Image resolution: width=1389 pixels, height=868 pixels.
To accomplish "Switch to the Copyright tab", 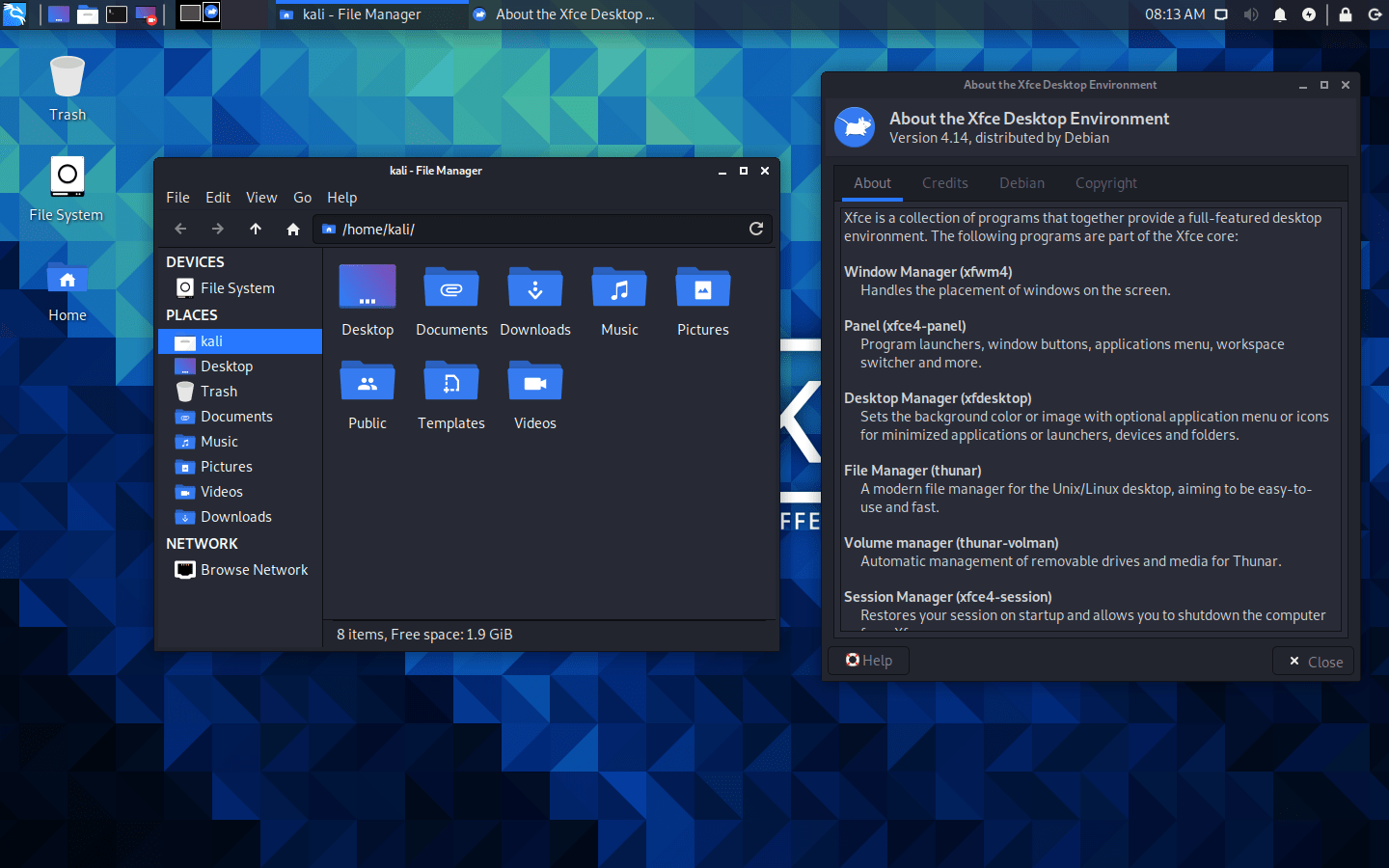I will tap(1106, 183).
